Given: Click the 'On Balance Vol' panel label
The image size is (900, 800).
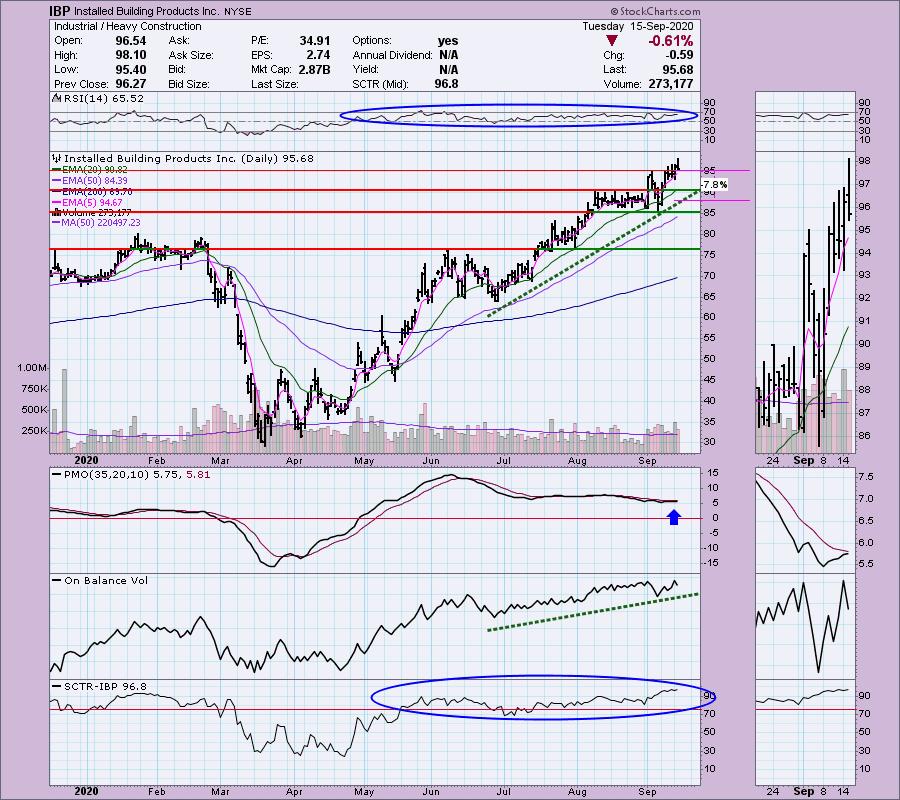Looking at the screenshot, I should (x=100, y=580).
